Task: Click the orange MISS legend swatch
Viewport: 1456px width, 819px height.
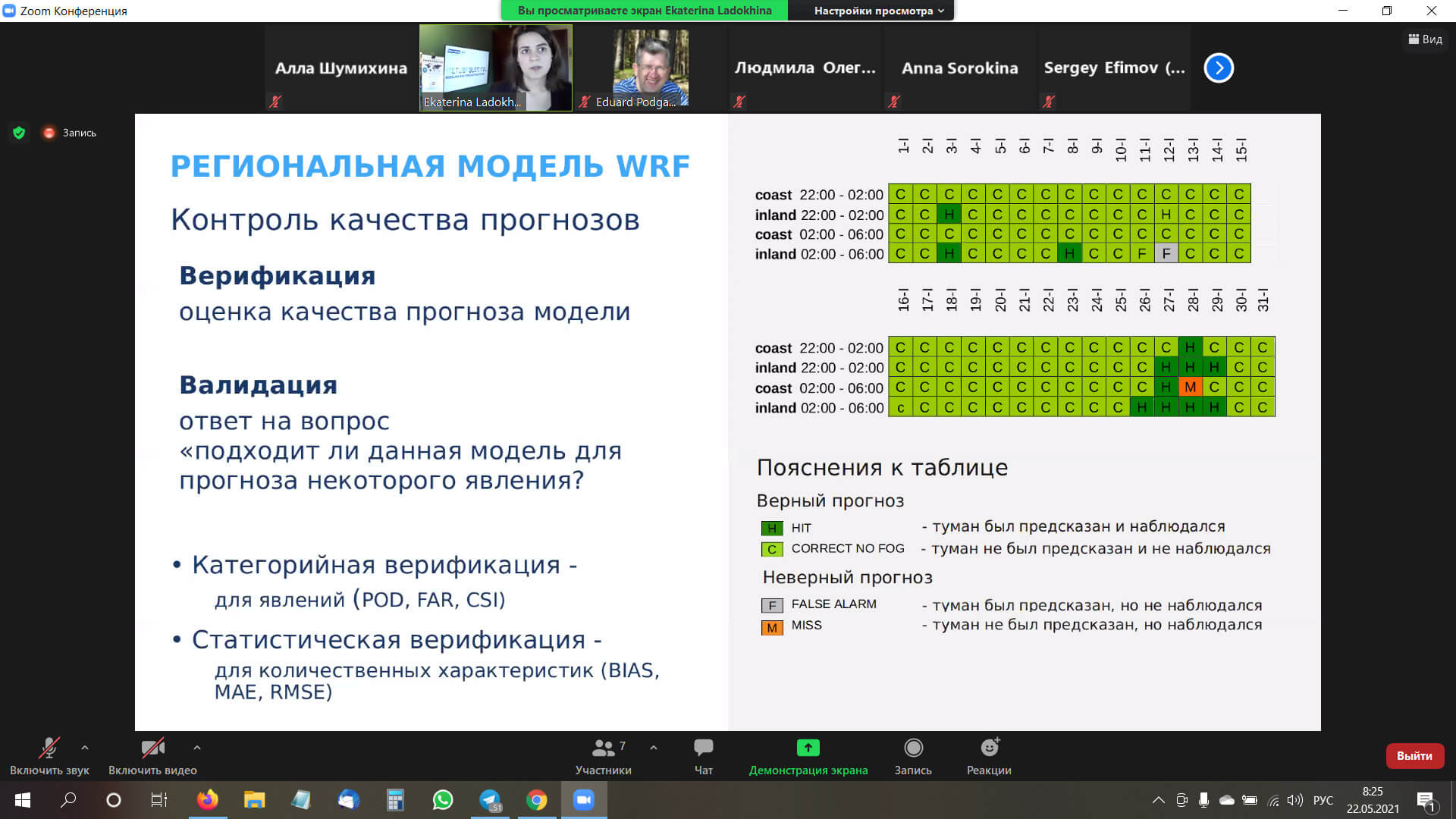Action: 771,628
